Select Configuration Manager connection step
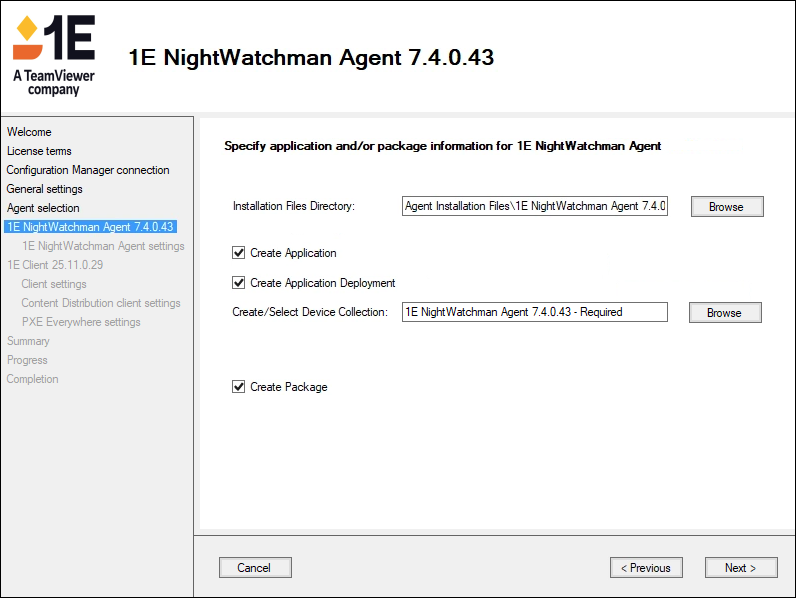This screenshot has width=796, height=598. [88, 170]
